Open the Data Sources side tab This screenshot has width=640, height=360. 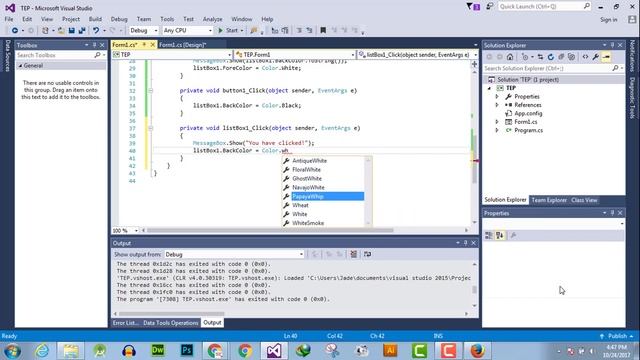point(7,56)
